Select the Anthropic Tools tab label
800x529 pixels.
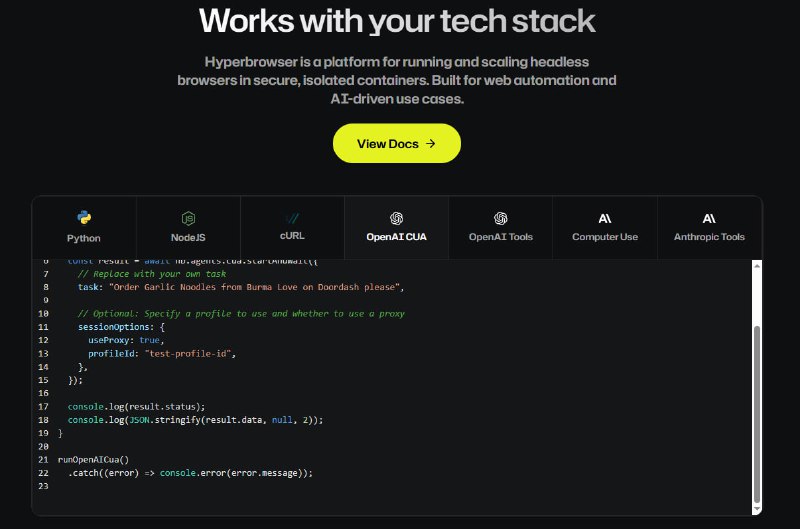(x=709, y=238)
